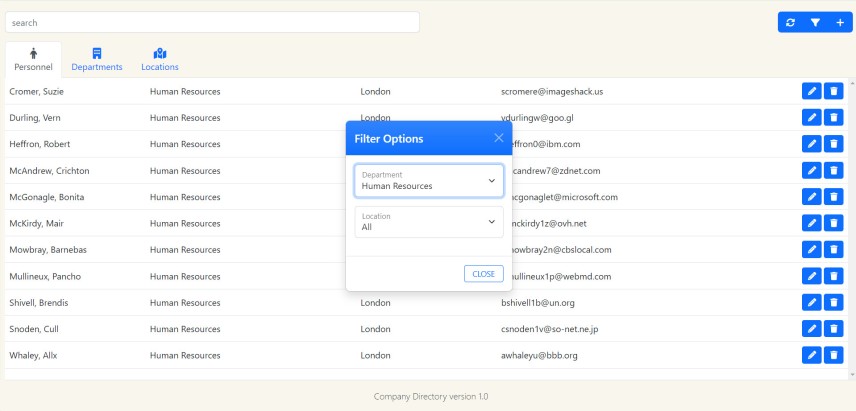Edit the McKirdy, Mair record
The image size is (856, 411).
tap(812, 223)
